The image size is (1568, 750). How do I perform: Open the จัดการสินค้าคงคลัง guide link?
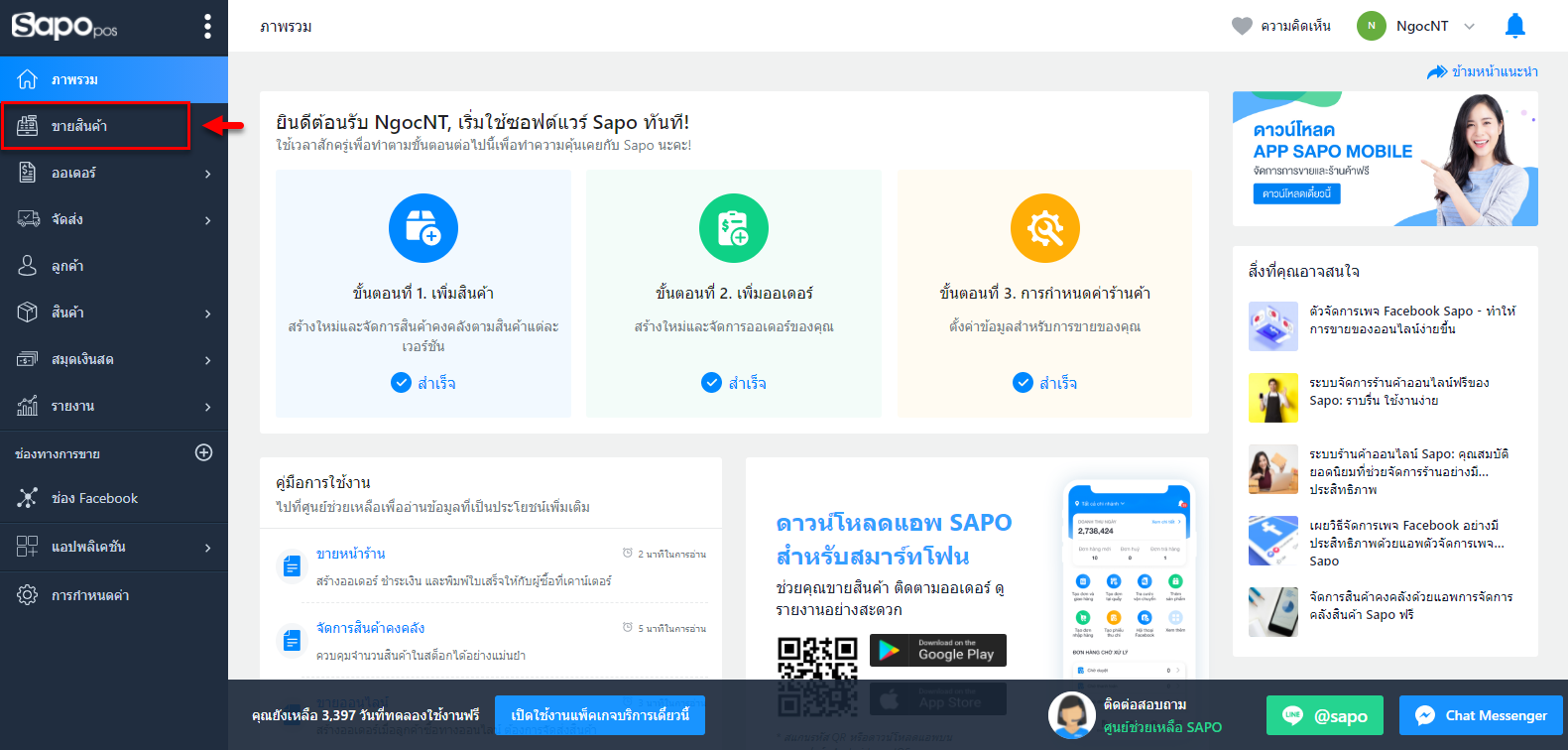[370, 628]
